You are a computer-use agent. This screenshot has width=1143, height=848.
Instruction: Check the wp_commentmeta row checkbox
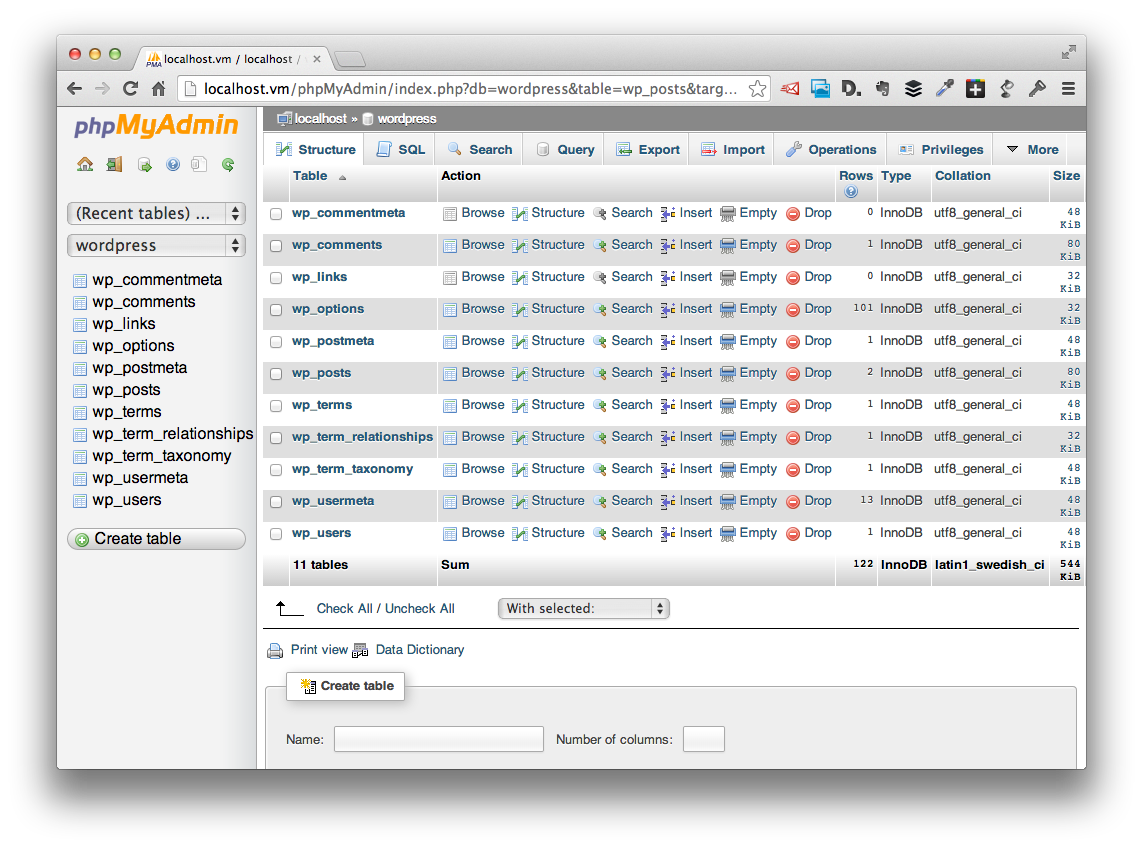point(276,214)
